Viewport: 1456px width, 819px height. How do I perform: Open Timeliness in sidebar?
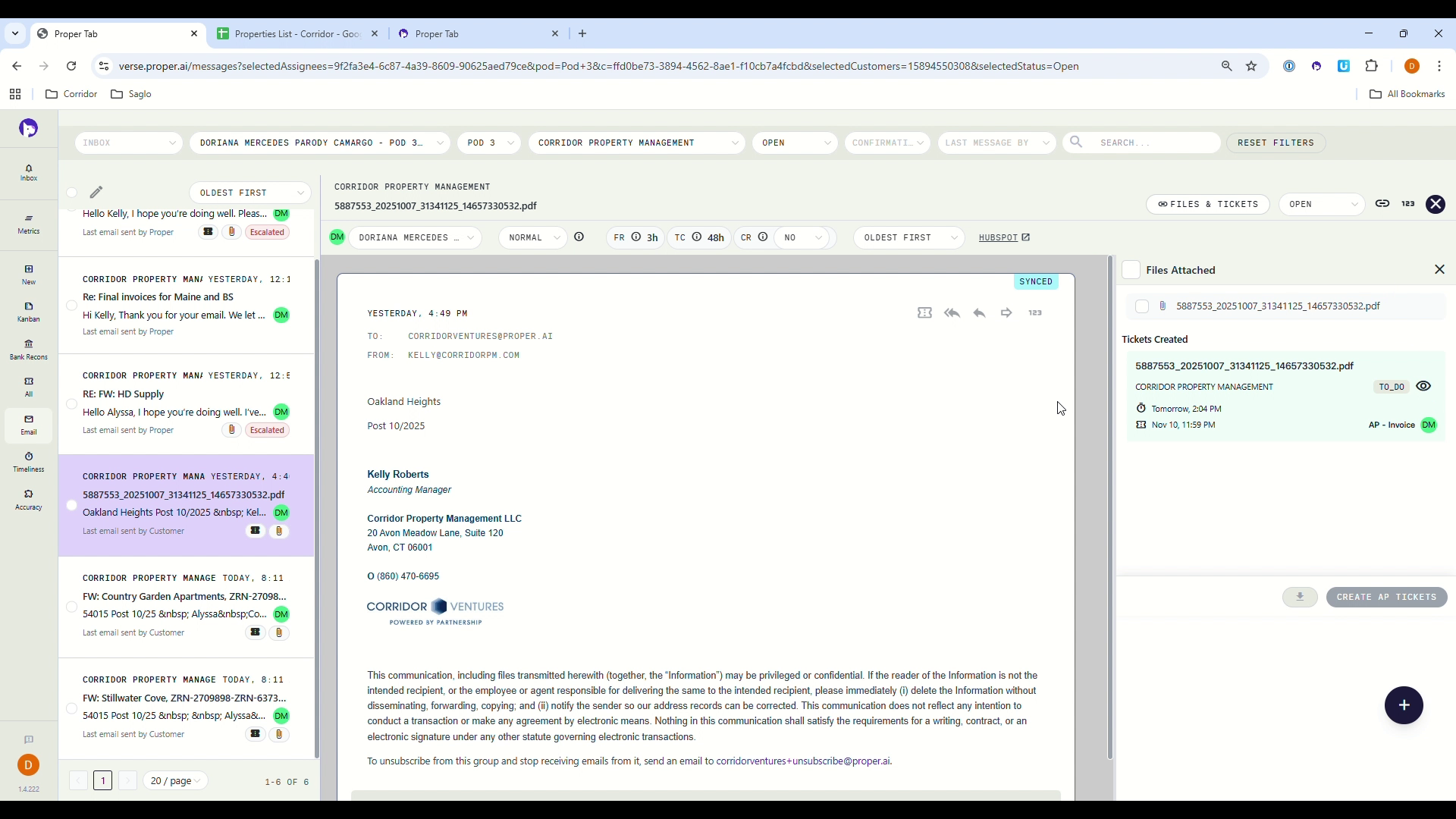pyautogui.click(x=29, y=461)
